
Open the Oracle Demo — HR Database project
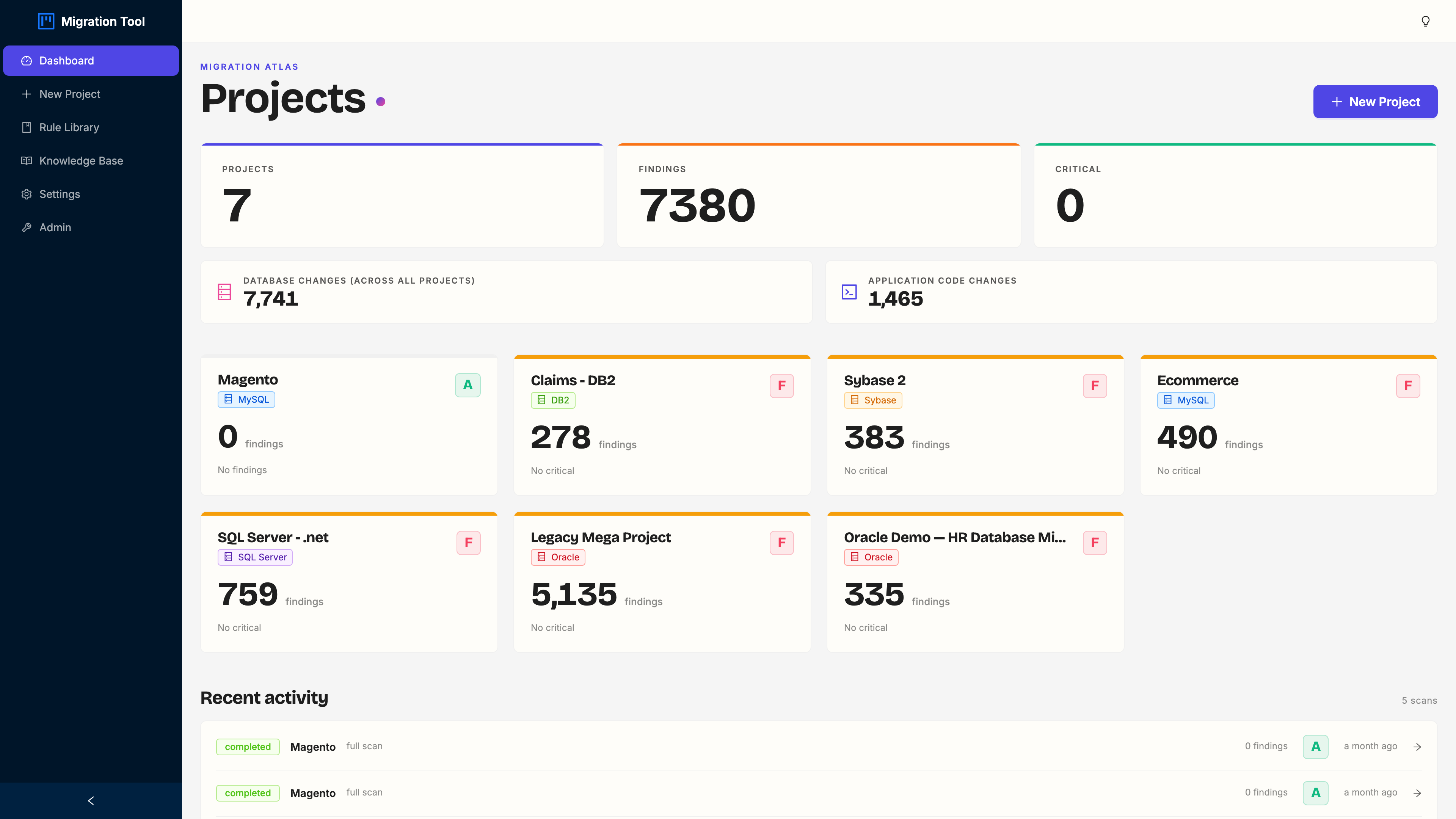(976, 582)
